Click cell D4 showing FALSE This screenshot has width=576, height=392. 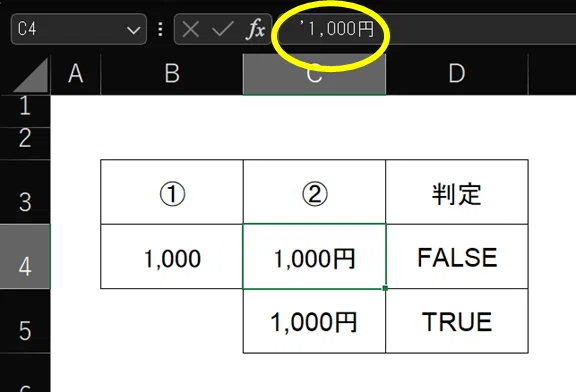457,256
